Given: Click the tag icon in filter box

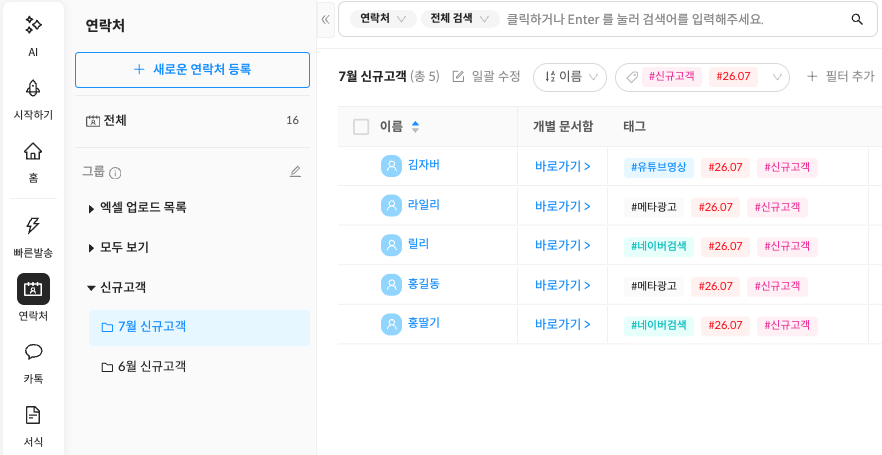Looking at the screenshot, I should [x=632, y=77].
